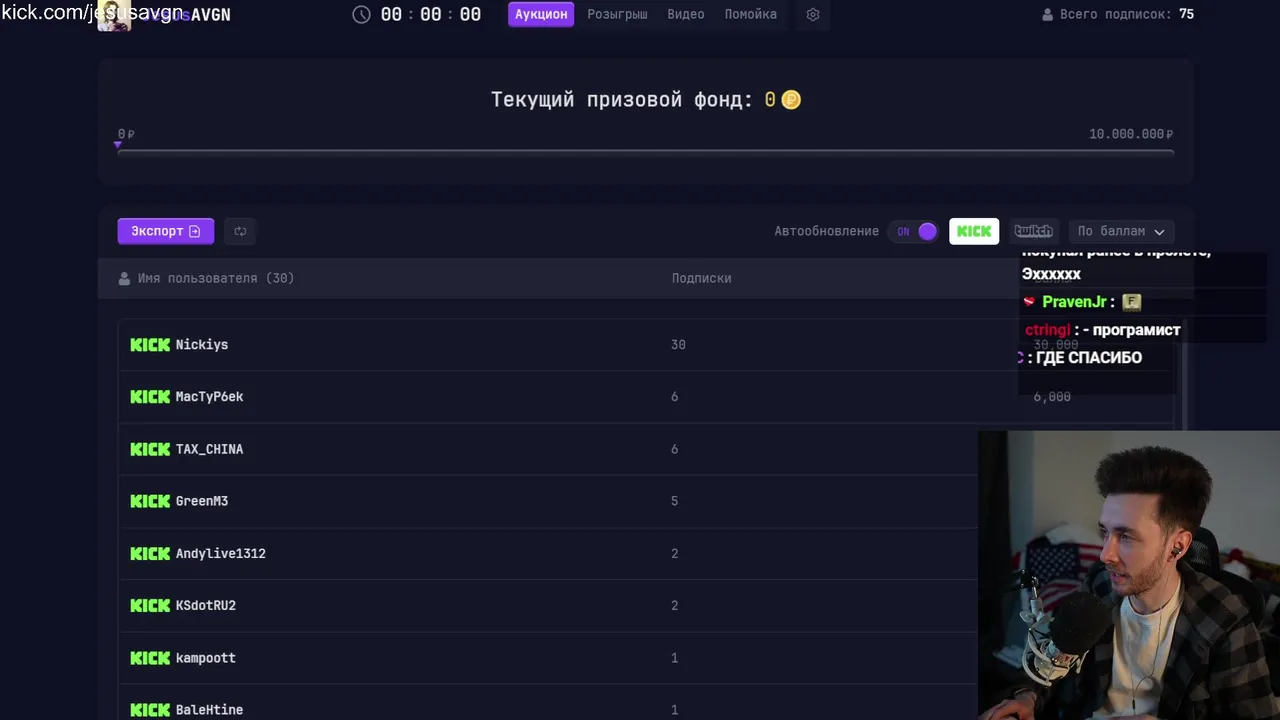
Task: Click the user icon in Имя пользователя header
Action: click(124, 278)
